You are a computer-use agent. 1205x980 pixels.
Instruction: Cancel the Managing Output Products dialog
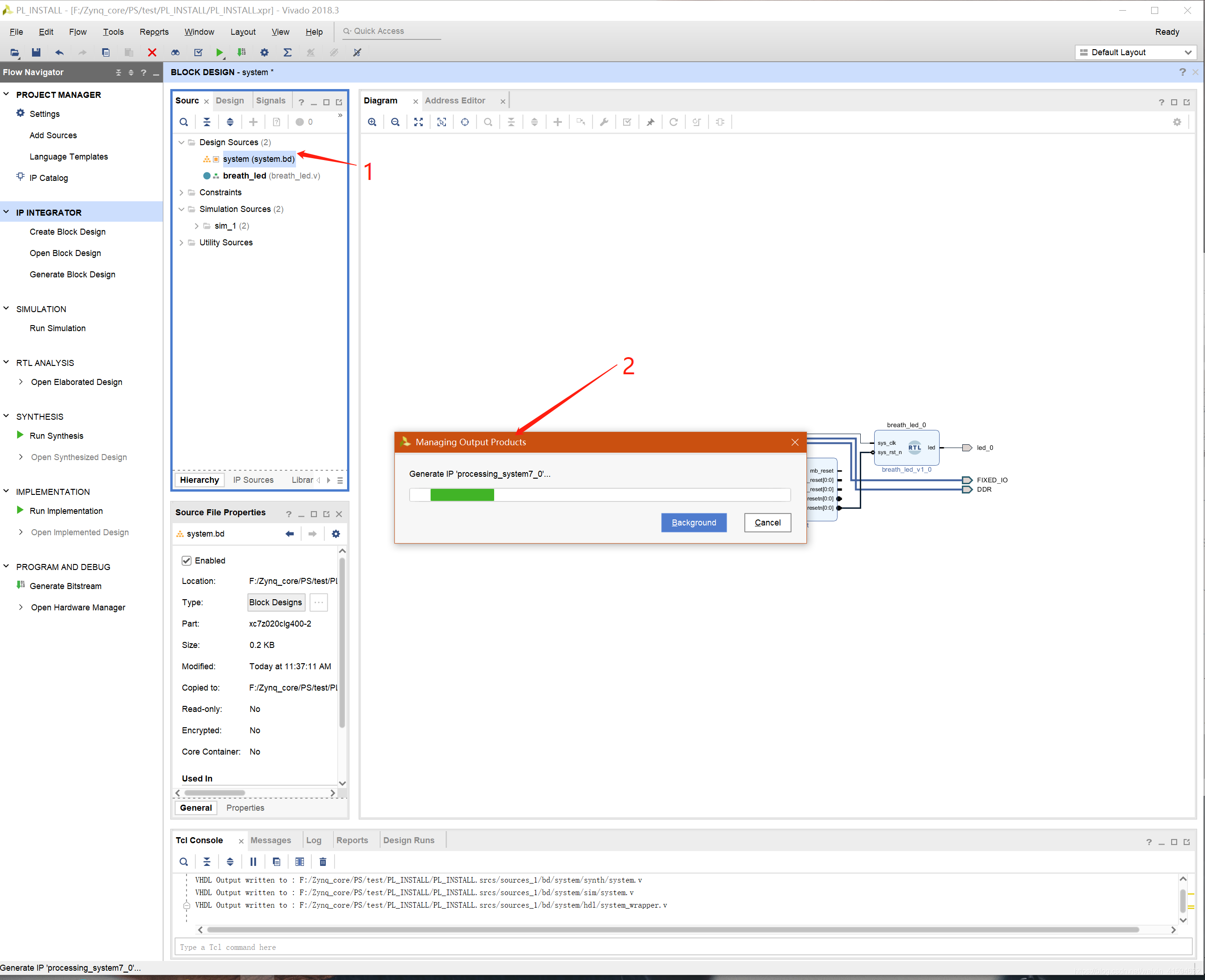tap(767, 522)
